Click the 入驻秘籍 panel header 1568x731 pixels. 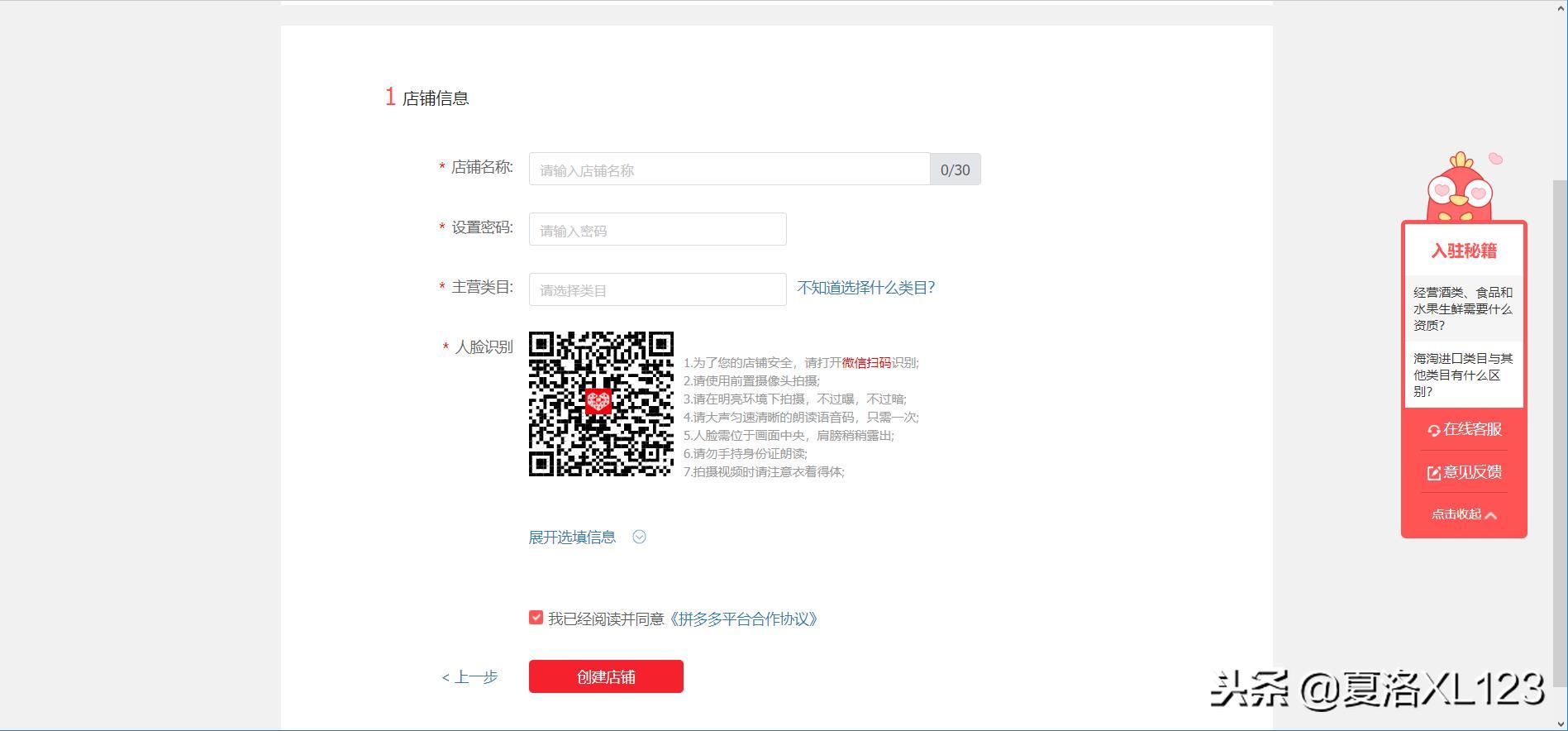pyautogui.click(x=1464, y=251)
